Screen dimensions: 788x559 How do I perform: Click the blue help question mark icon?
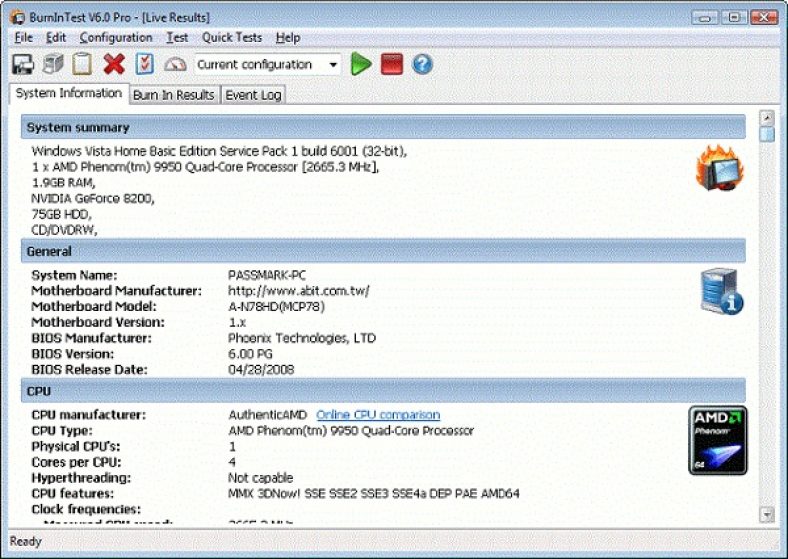tap(422, 64)
